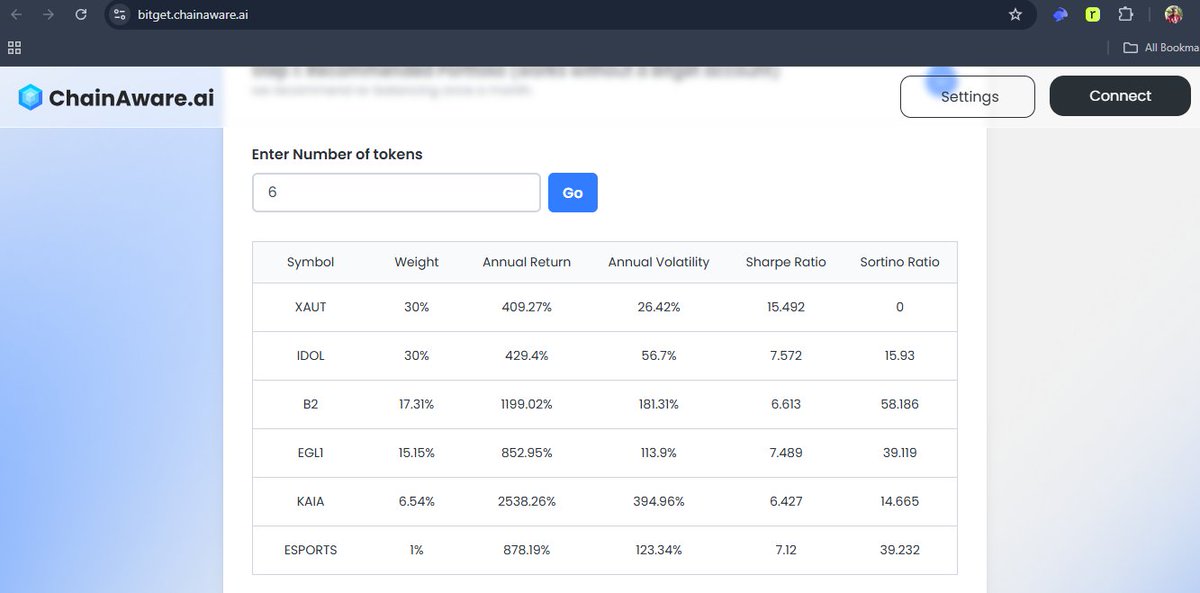Open the green T extension icon
The height and width of the screenshot is (593, 1200).
[1093, 14]
